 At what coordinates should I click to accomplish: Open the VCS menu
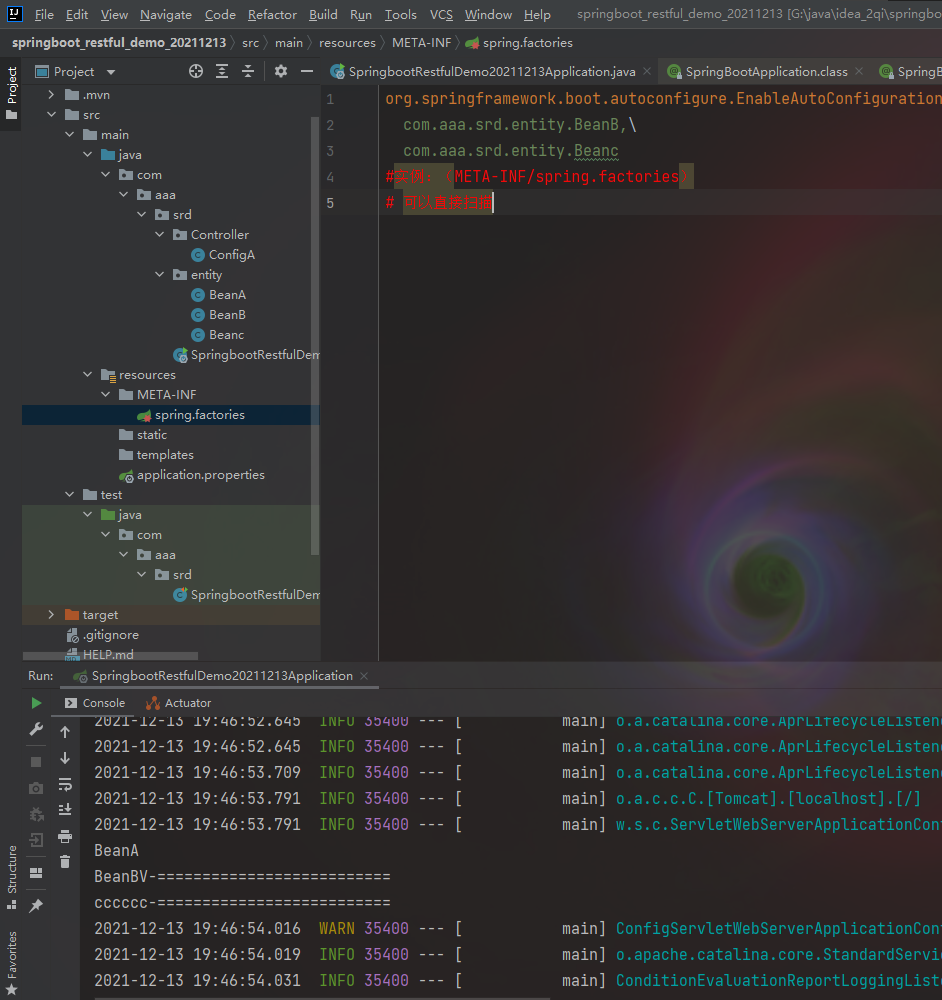click(x=441, y=15)
